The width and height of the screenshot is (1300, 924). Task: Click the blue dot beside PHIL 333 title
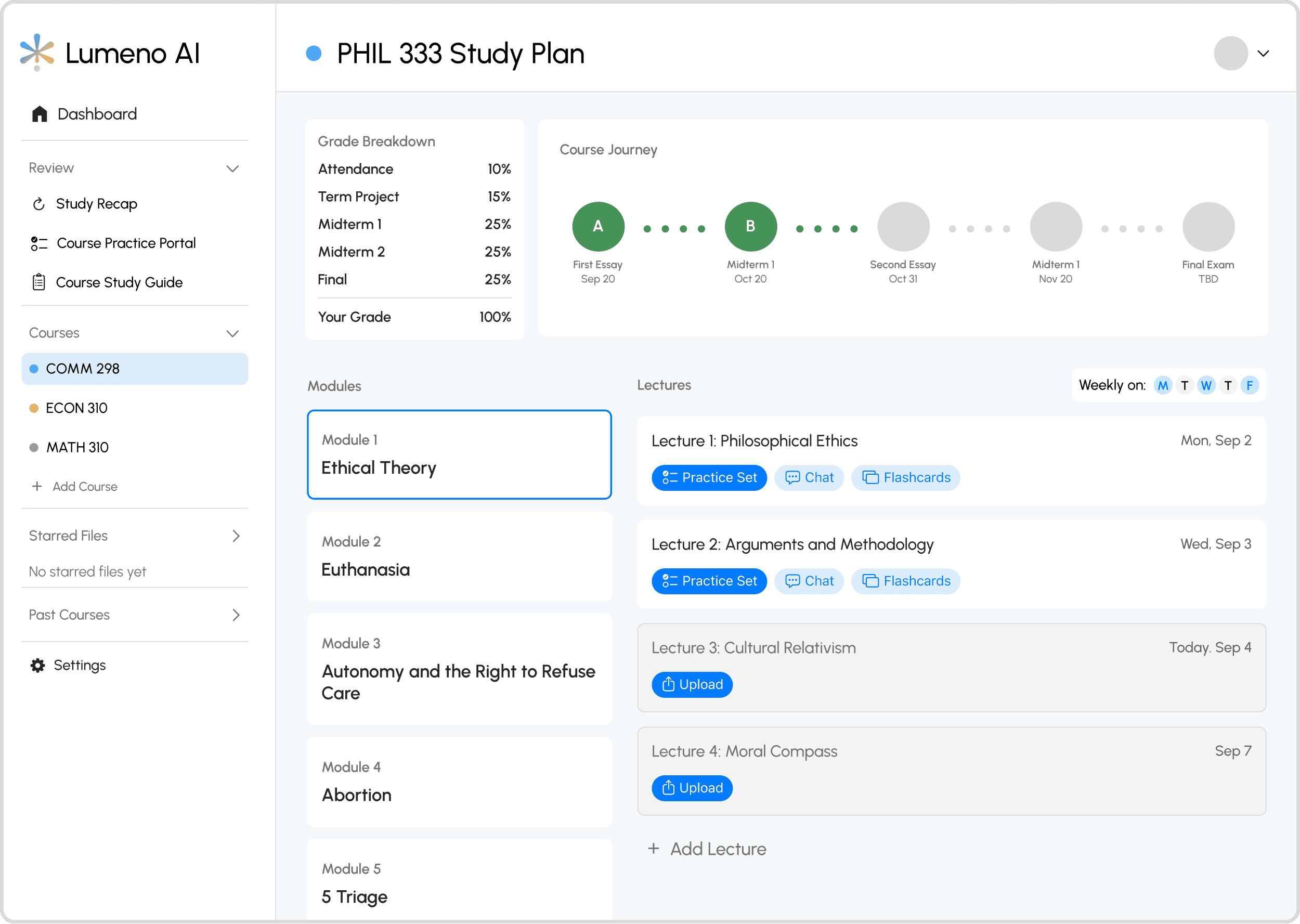pos(314,54)
